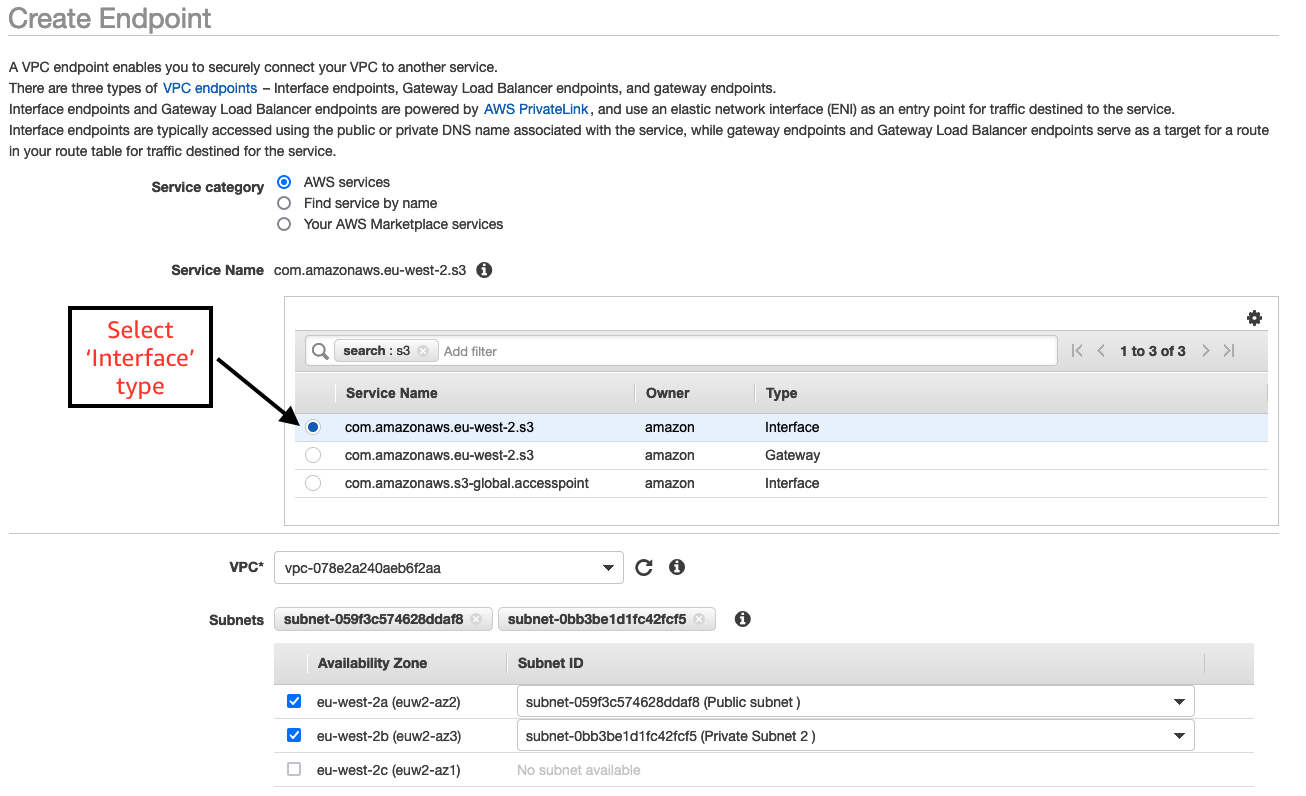Select the Find service by name option
This screenshot has width=1306, height=796.
283,203
